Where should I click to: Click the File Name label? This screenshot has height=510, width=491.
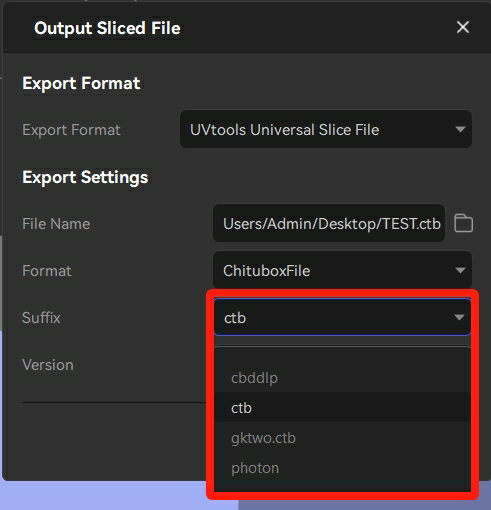click(x=56, y=223)
